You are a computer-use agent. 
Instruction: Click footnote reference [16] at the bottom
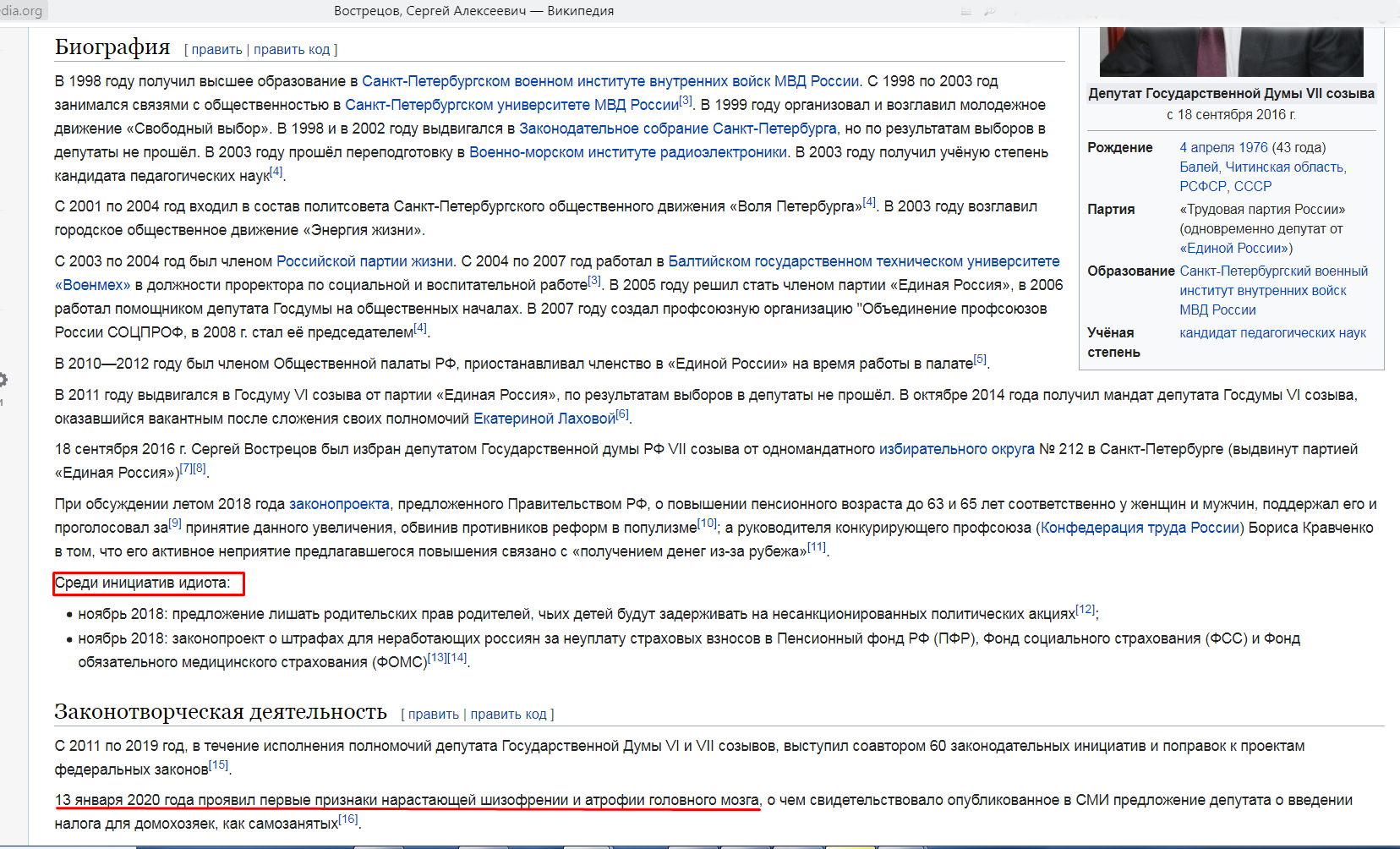click(x=347, y=819)
